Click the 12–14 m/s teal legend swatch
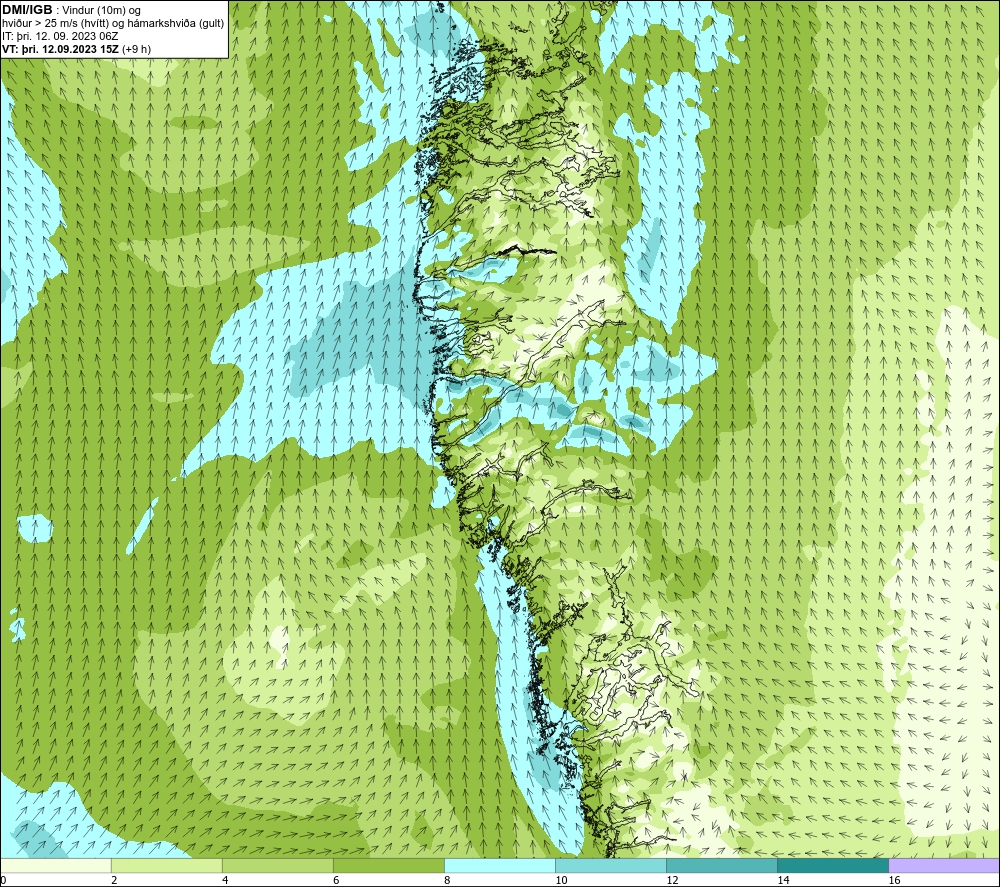The image size is (1000, 887). (722, 866)
